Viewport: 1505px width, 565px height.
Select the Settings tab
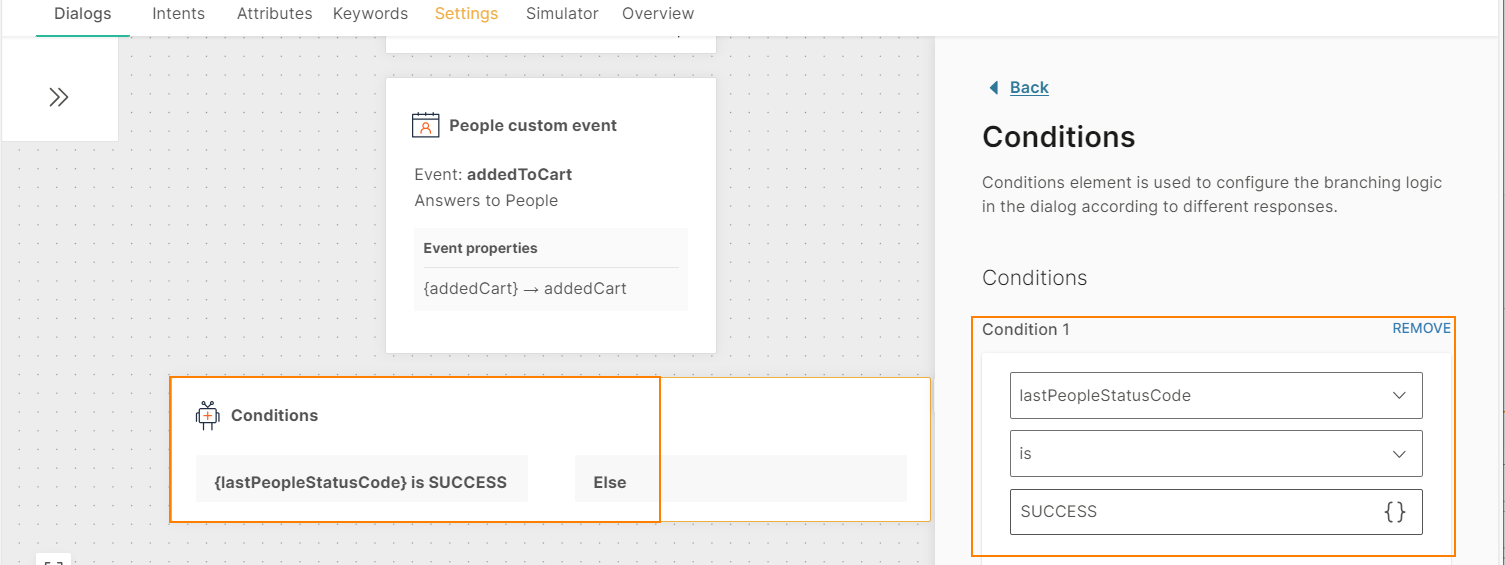[467, 14]
